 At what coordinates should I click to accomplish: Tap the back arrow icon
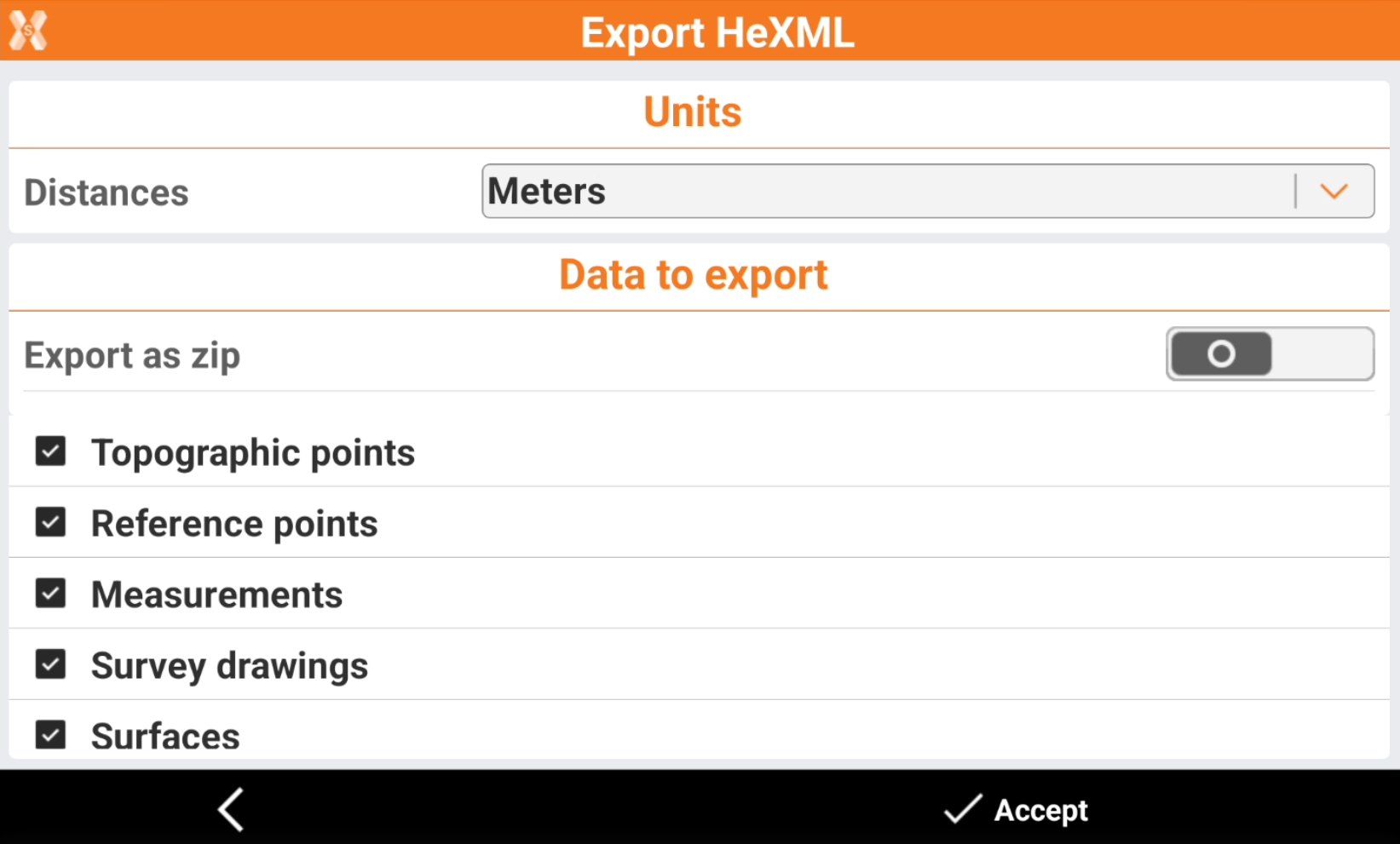click(x=231, y=809)
